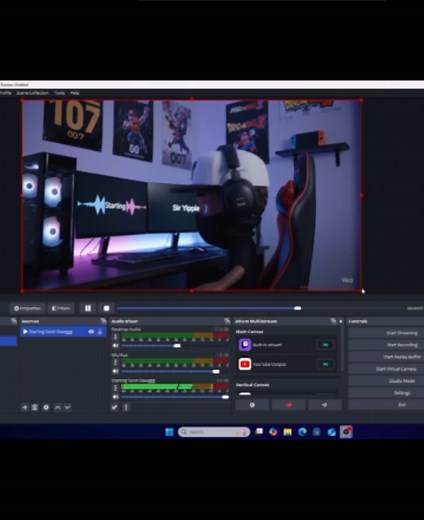This screenshot has width=424, height=520.
Task: Remove selected source with trash icon
Action: (35, 407)
